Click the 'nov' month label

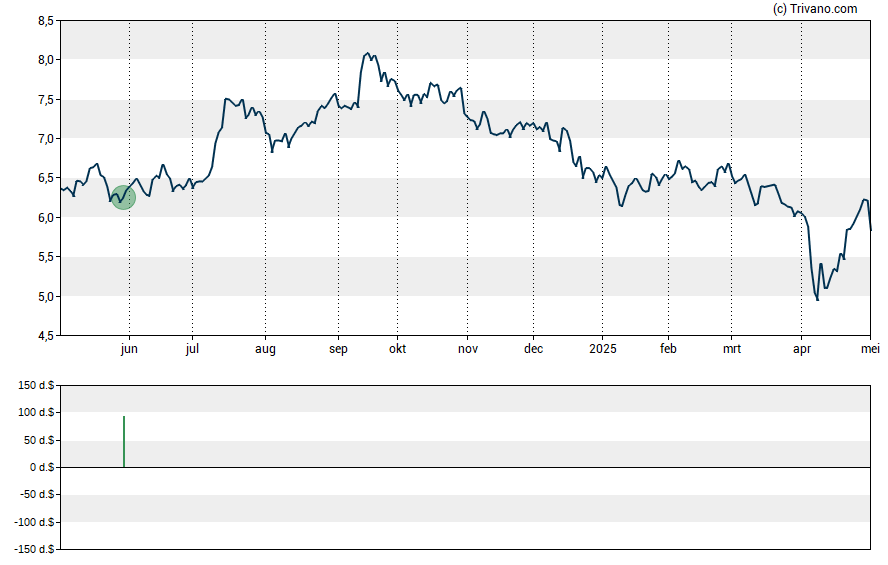click(468, 349)
